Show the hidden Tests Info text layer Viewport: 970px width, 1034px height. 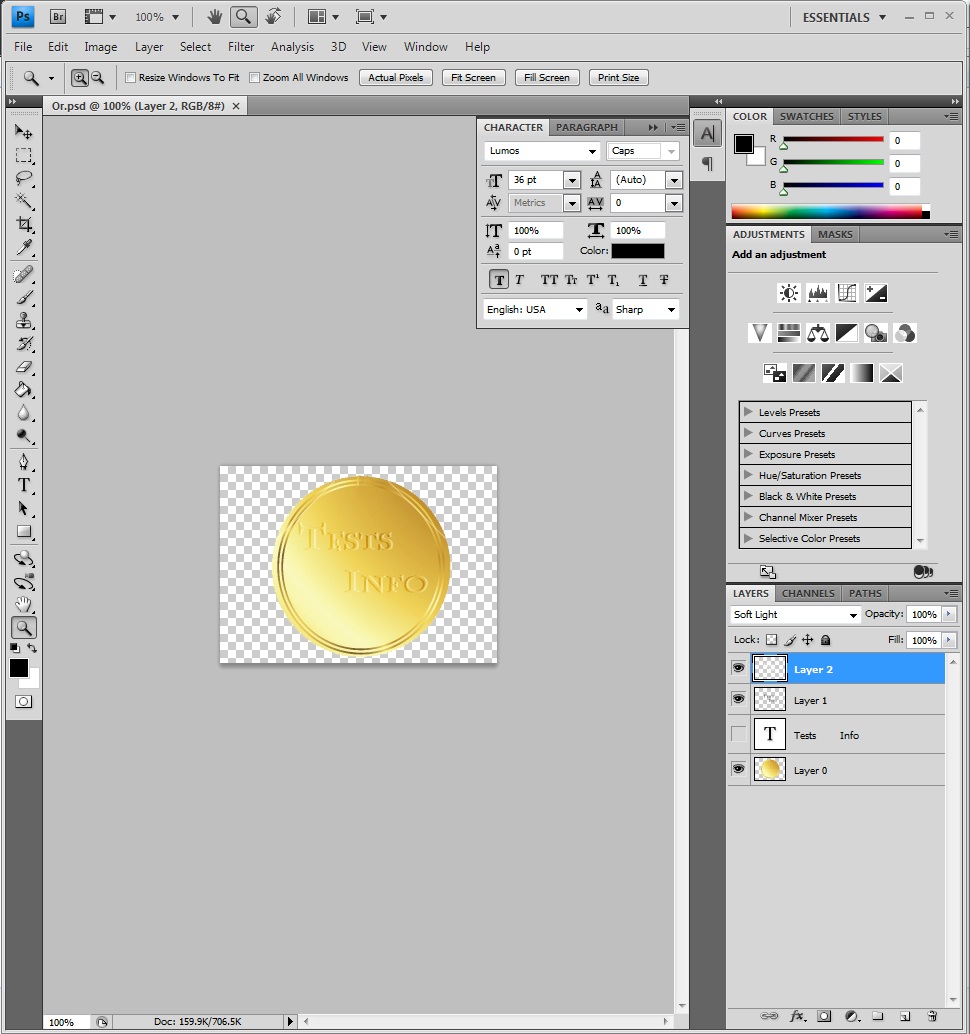point(739,735)
